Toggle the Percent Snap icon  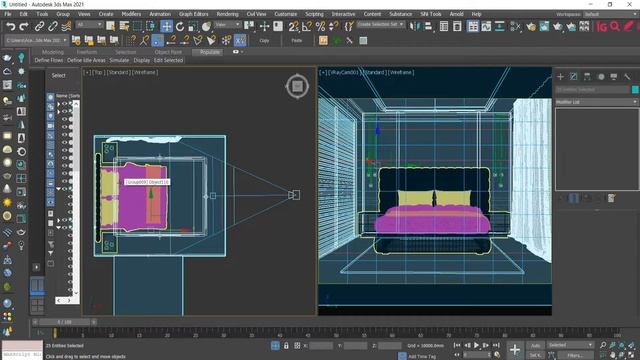point(320,27)
